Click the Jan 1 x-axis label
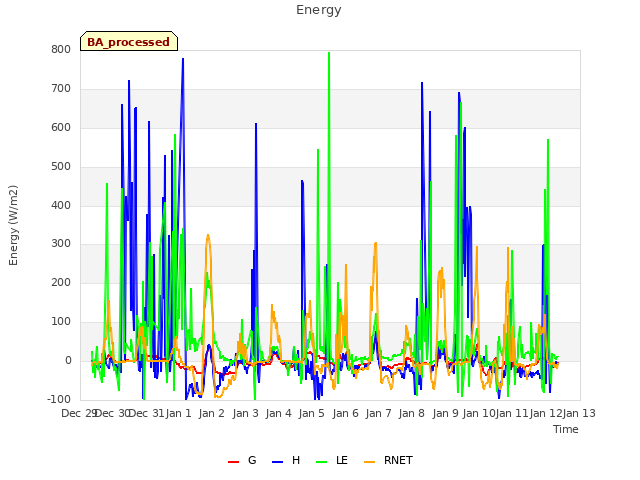This screenshot has height=480, width=640. (178, 413)
